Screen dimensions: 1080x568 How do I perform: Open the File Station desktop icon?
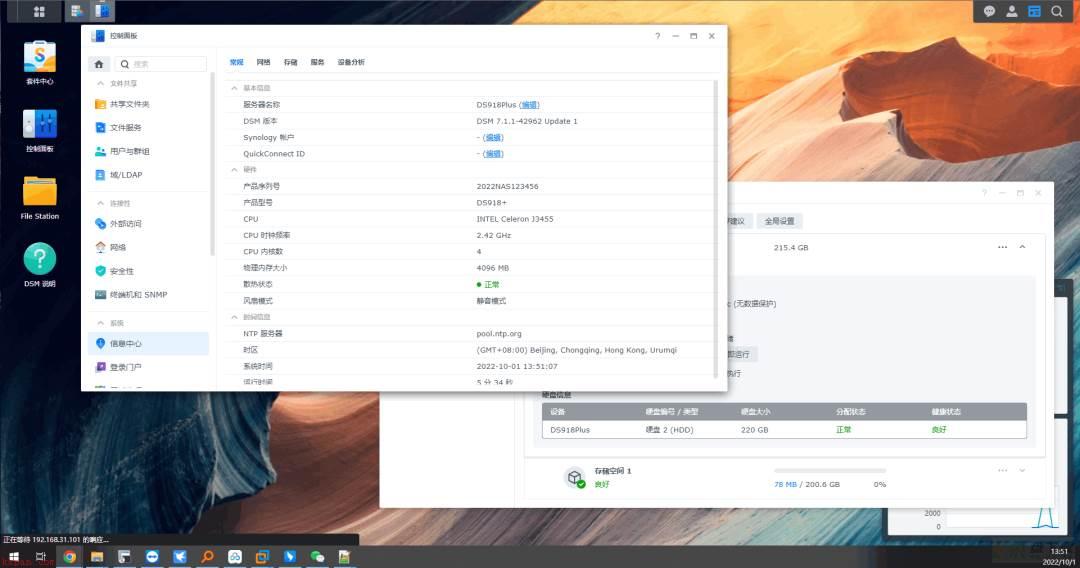[39, 198]
